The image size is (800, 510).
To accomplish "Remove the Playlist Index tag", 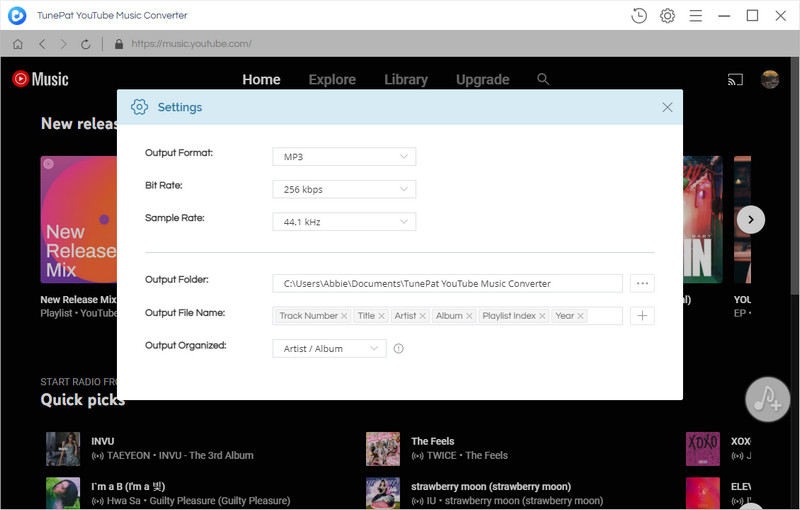I will coord(542,316).
